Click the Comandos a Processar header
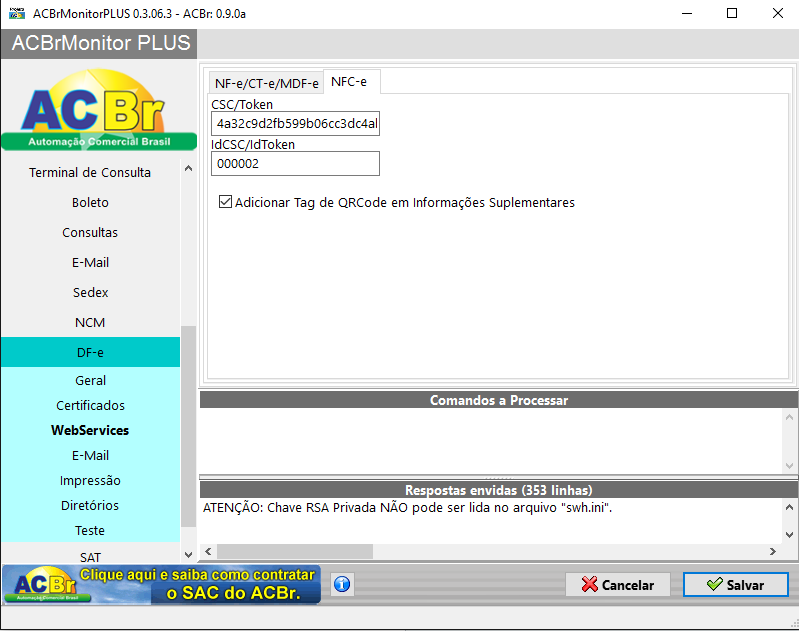Image resolution: width=799 pixels, height=631 pixels. point(499,400)
